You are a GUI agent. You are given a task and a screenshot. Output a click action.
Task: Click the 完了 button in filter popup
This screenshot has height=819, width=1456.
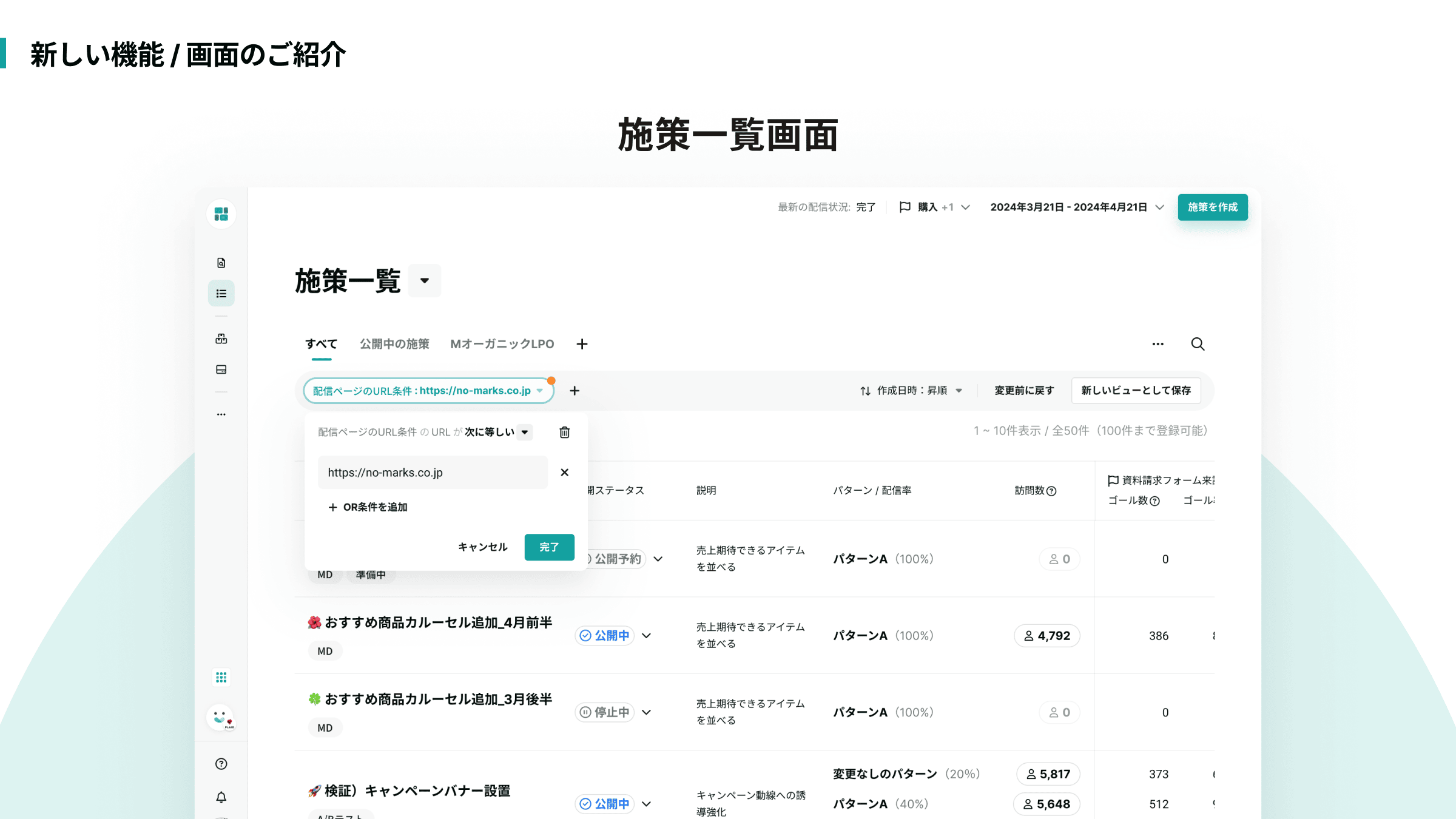click(x=549, y=547)
